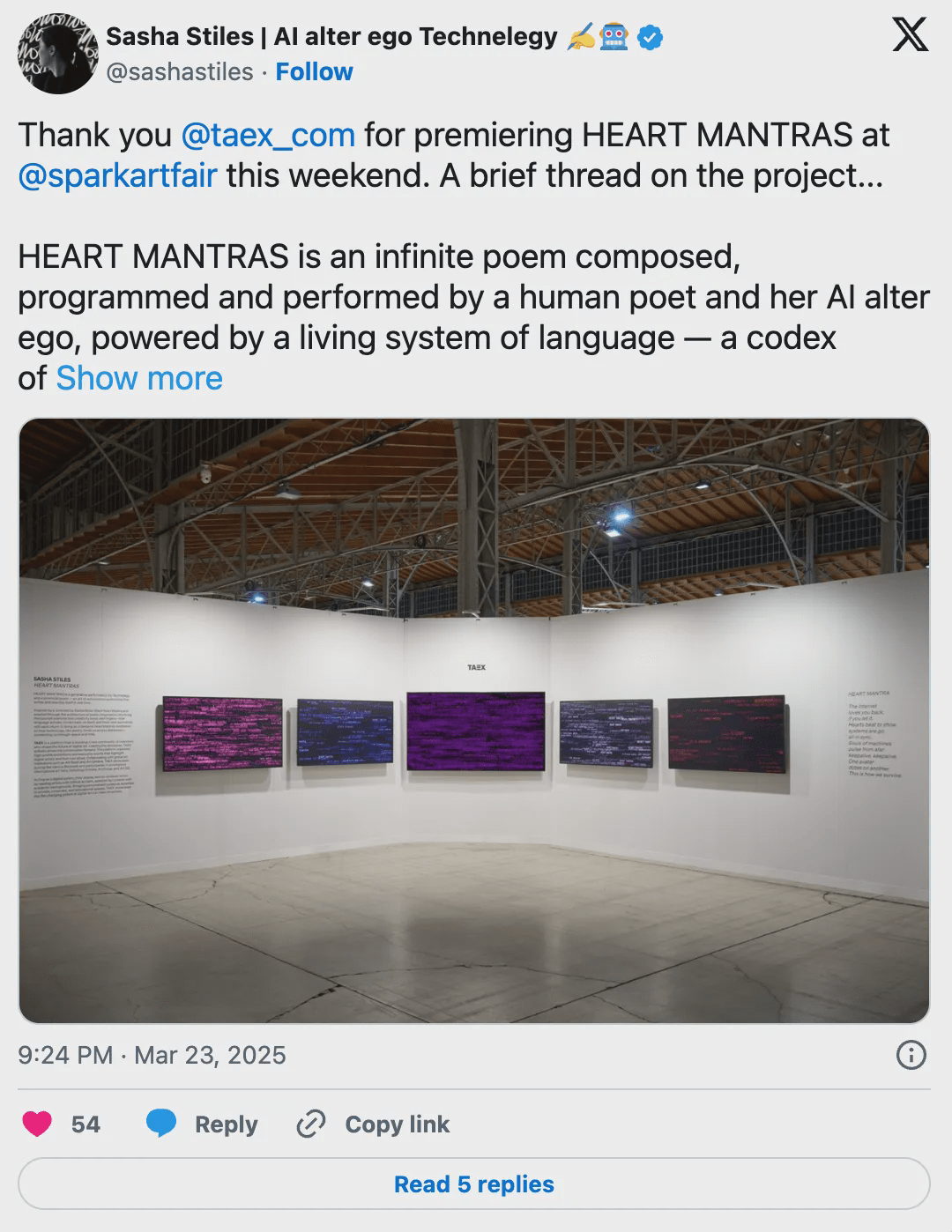The image size is (952, 1232).
Task: Open Sasha Stiles' profile avatar
Action: [x=56, y=55]
